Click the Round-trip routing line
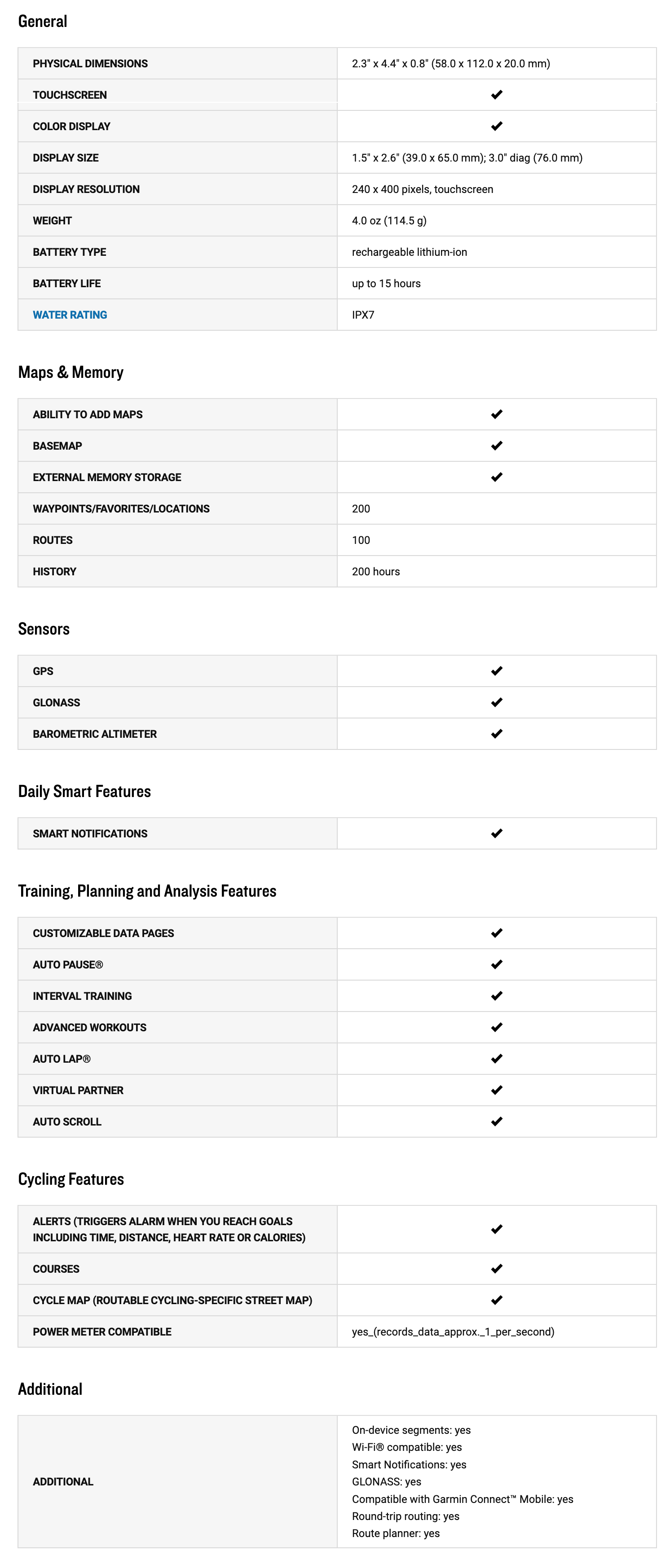Viewport: 670px width, 1568px height. click(405, 1516)
